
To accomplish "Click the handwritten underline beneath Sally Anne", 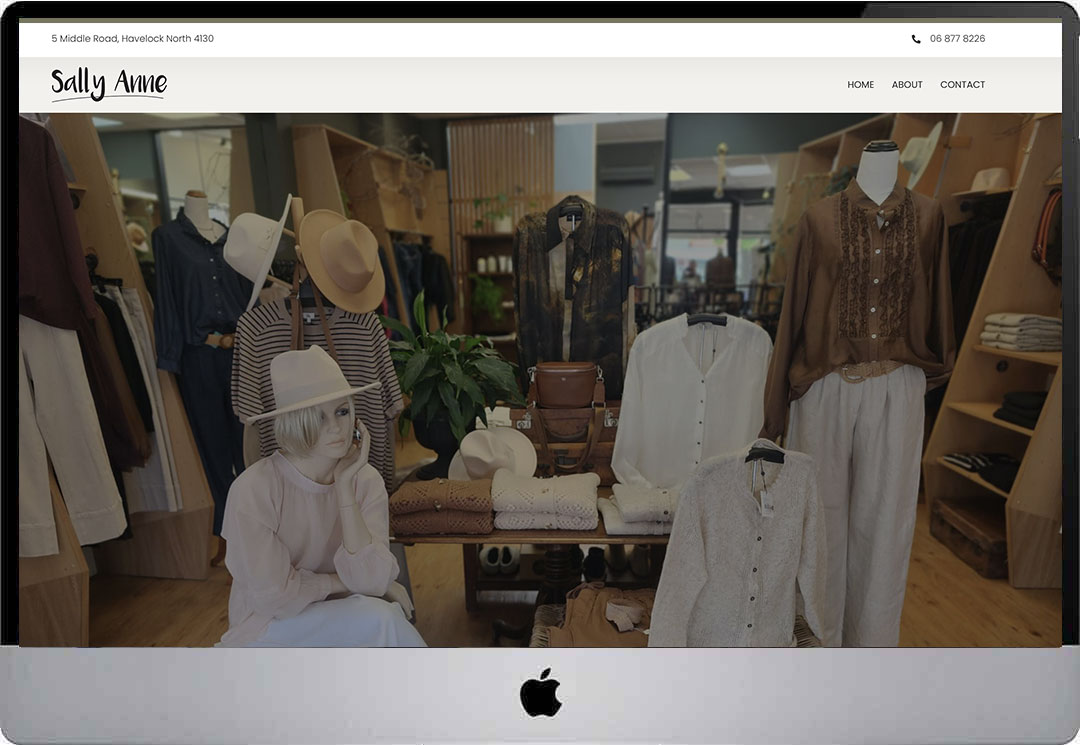I will click(108, 99).
